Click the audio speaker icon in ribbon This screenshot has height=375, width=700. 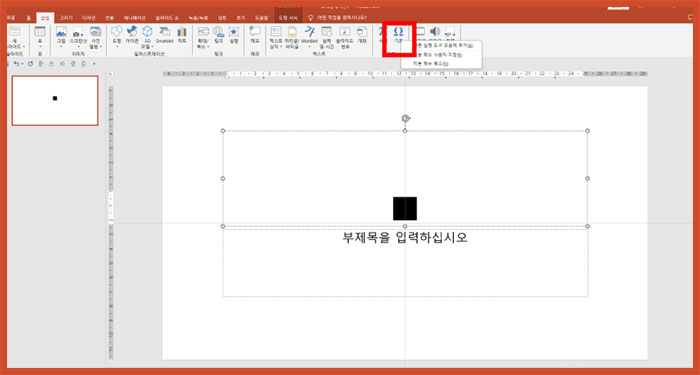[x=434, y=31]
